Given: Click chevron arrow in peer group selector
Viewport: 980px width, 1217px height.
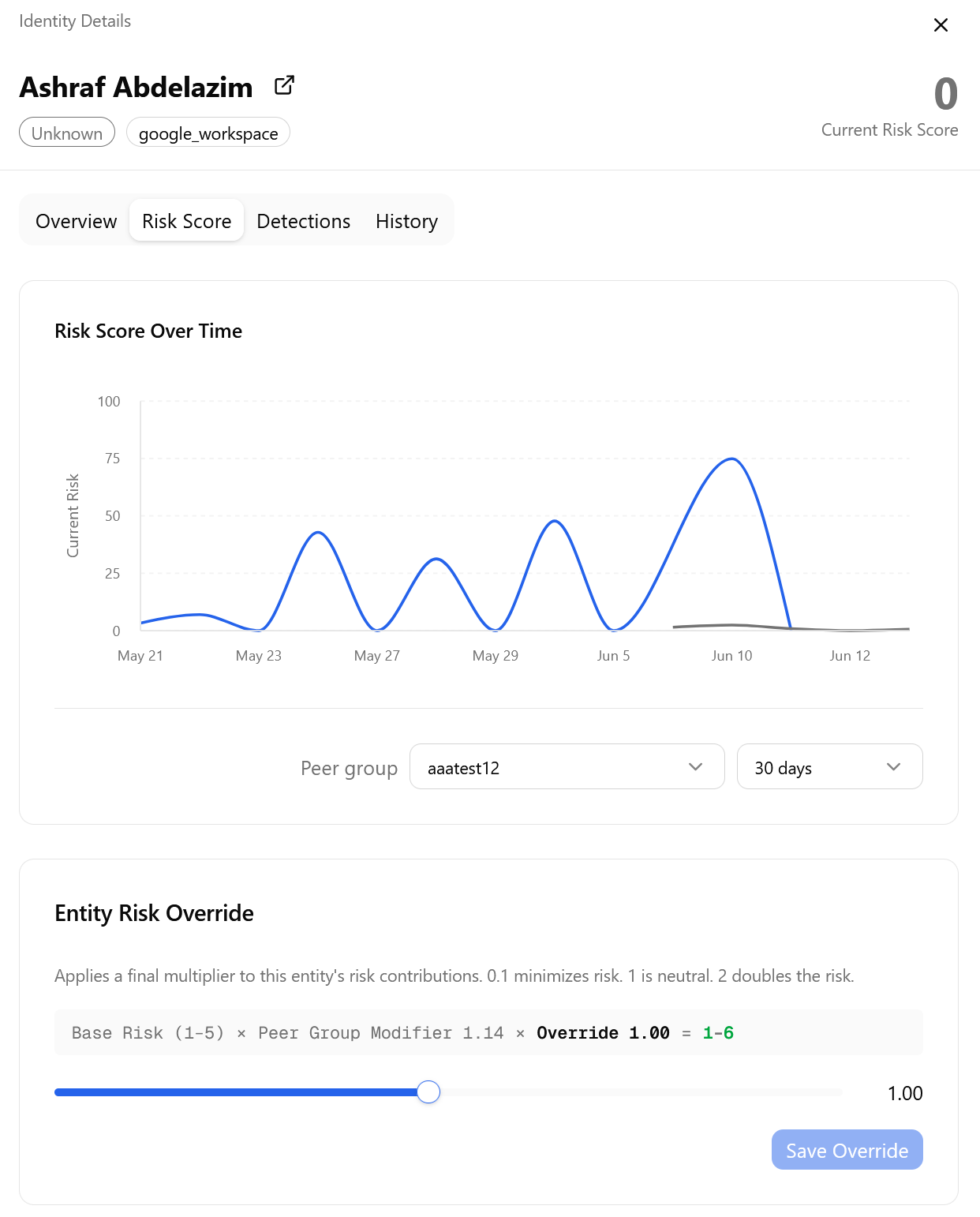Looking at the screenshot, I should pyautogui.click(x=695, y=767).
